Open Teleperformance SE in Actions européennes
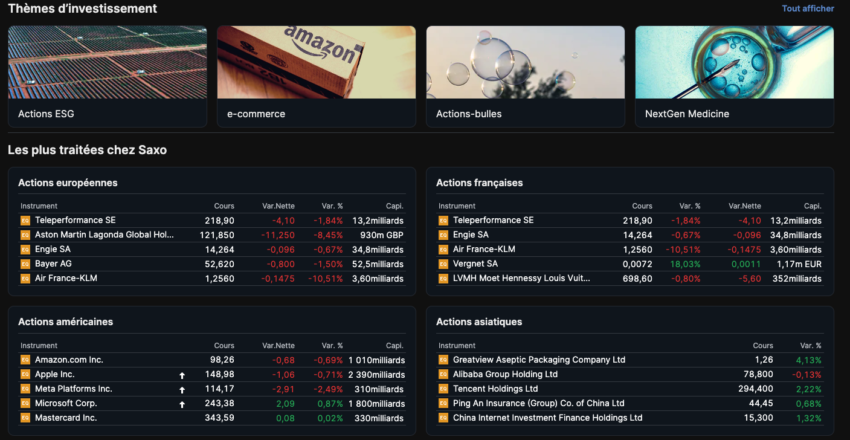The image size is (850, 440). click(x=75, y=221)
